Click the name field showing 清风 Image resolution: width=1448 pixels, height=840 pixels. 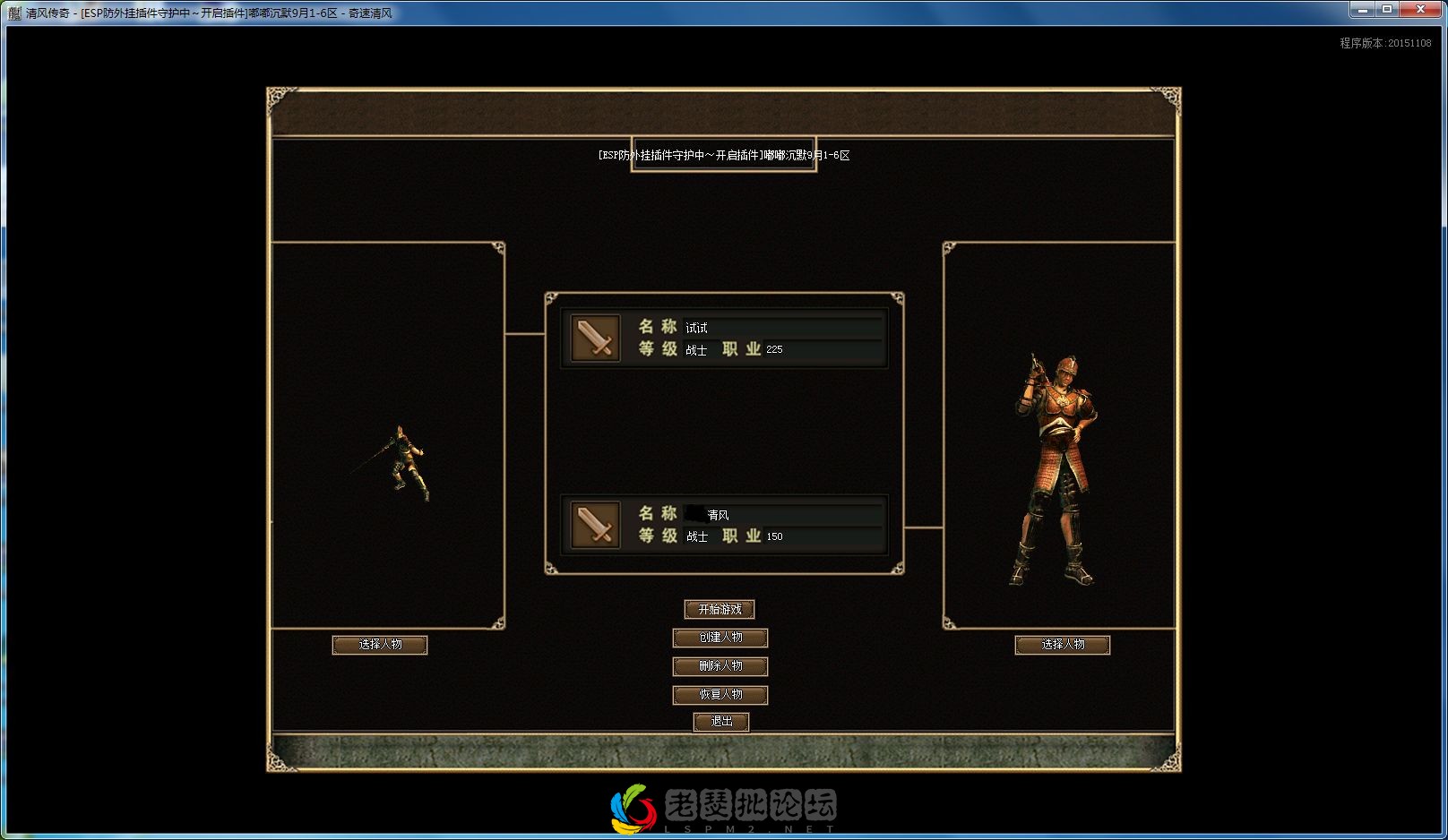tap(781, 515)
